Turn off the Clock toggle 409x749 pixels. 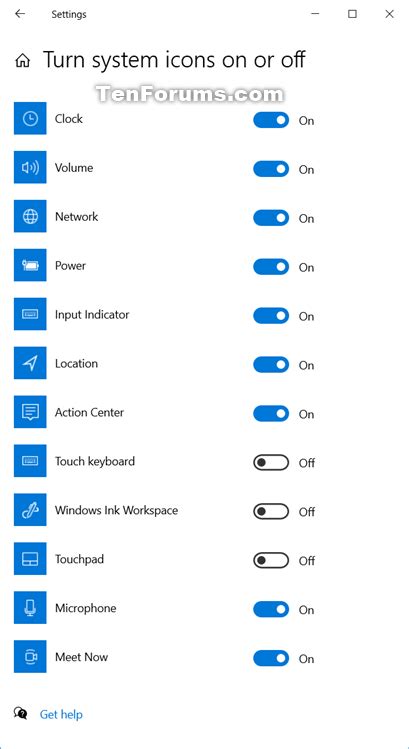(x=271, y=120)
